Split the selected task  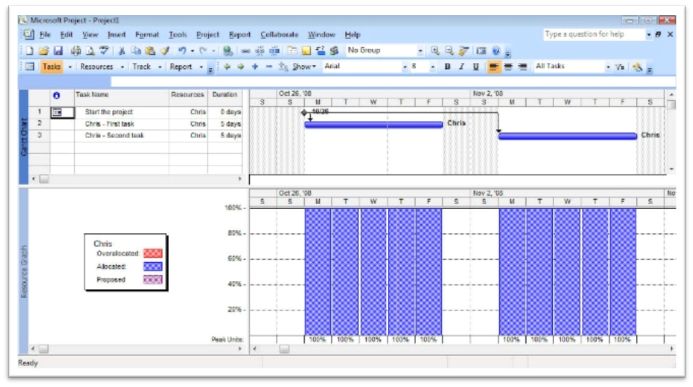coord(274,51)
